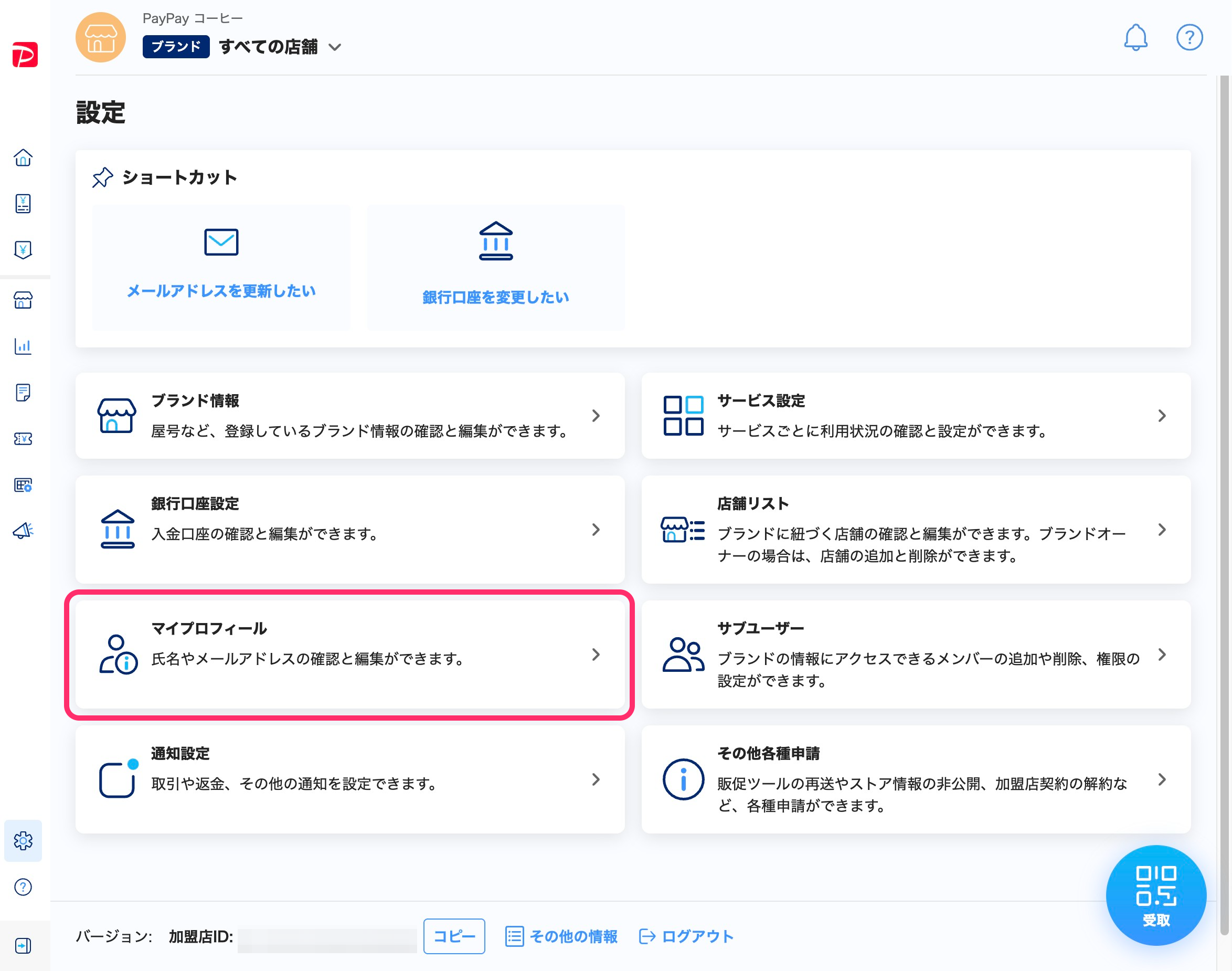Click the bank building shortcut icon
The width and height of the screenshot is (1232, 971).
(496, 241)
